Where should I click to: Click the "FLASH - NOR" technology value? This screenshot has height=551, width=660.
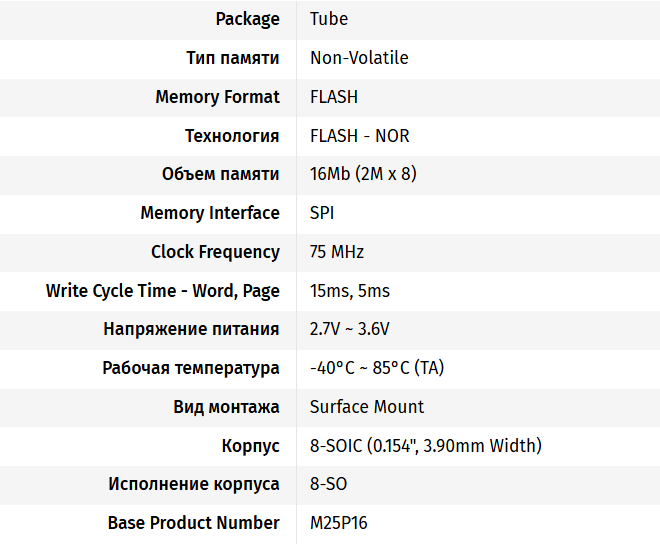pyautogui.click(x=359, y=136)
